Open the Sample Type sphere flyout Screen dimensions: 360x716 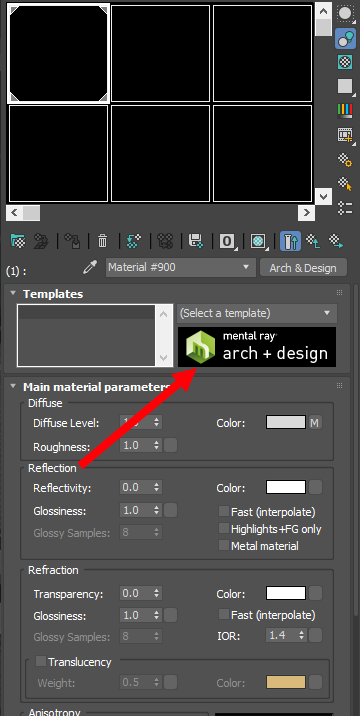coord(345,14)
